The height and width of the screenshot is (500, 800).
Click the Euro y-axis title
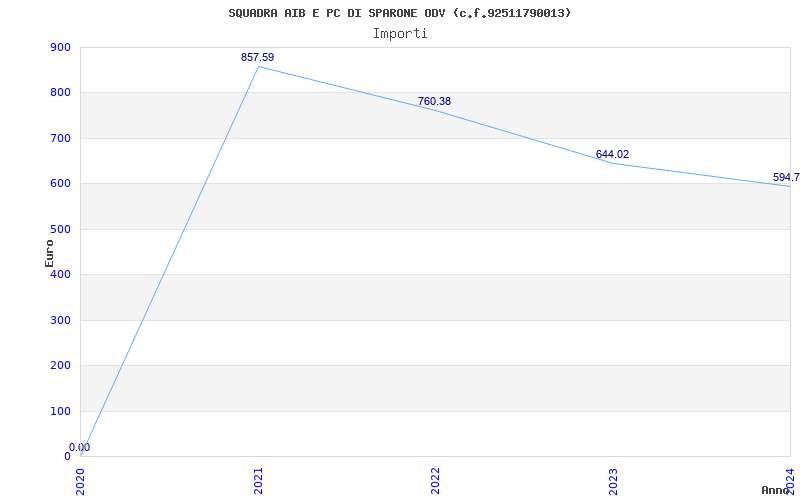tap(49, 253)
